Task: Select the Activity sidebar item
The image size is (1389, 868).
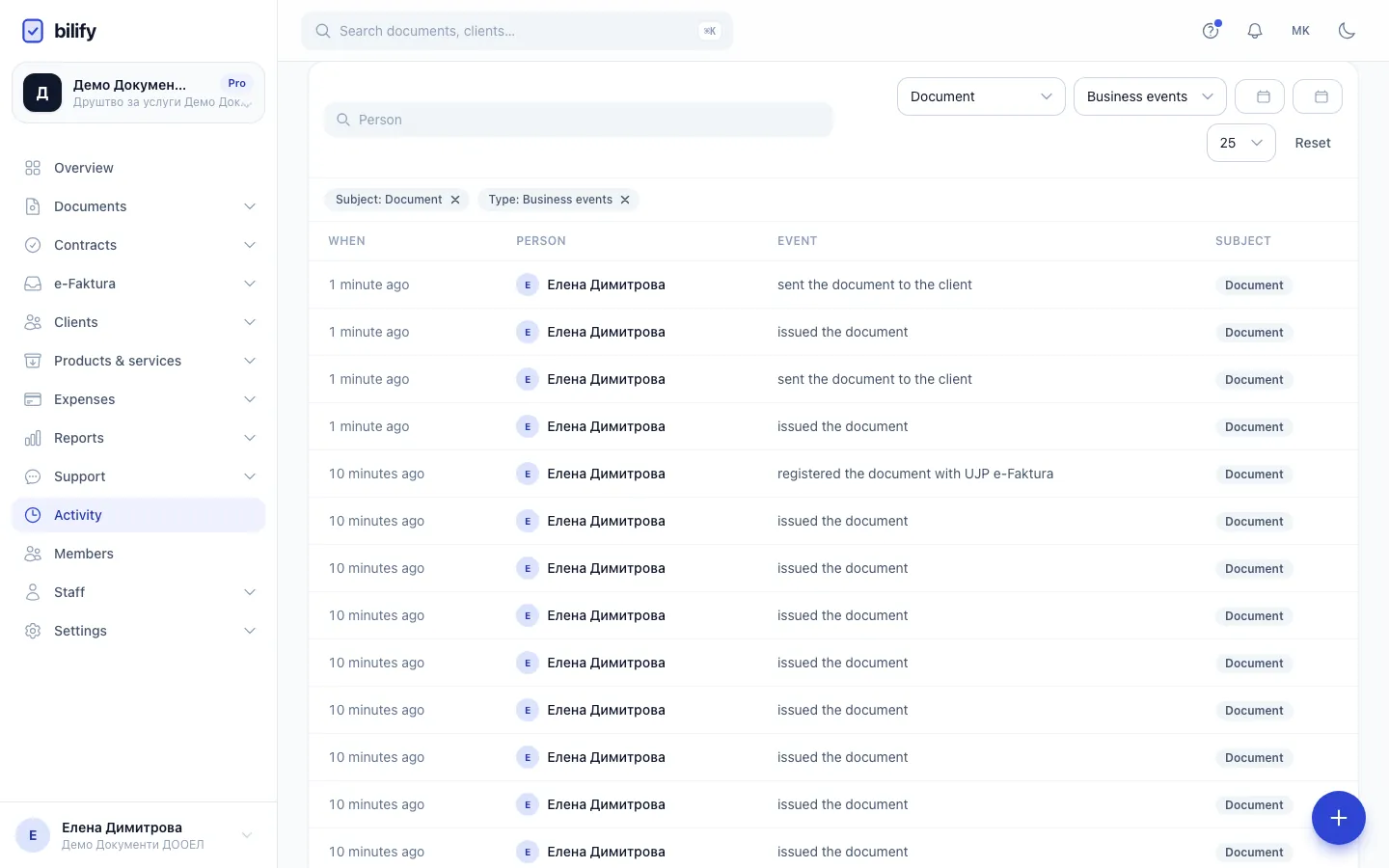Action: point(139,515)
